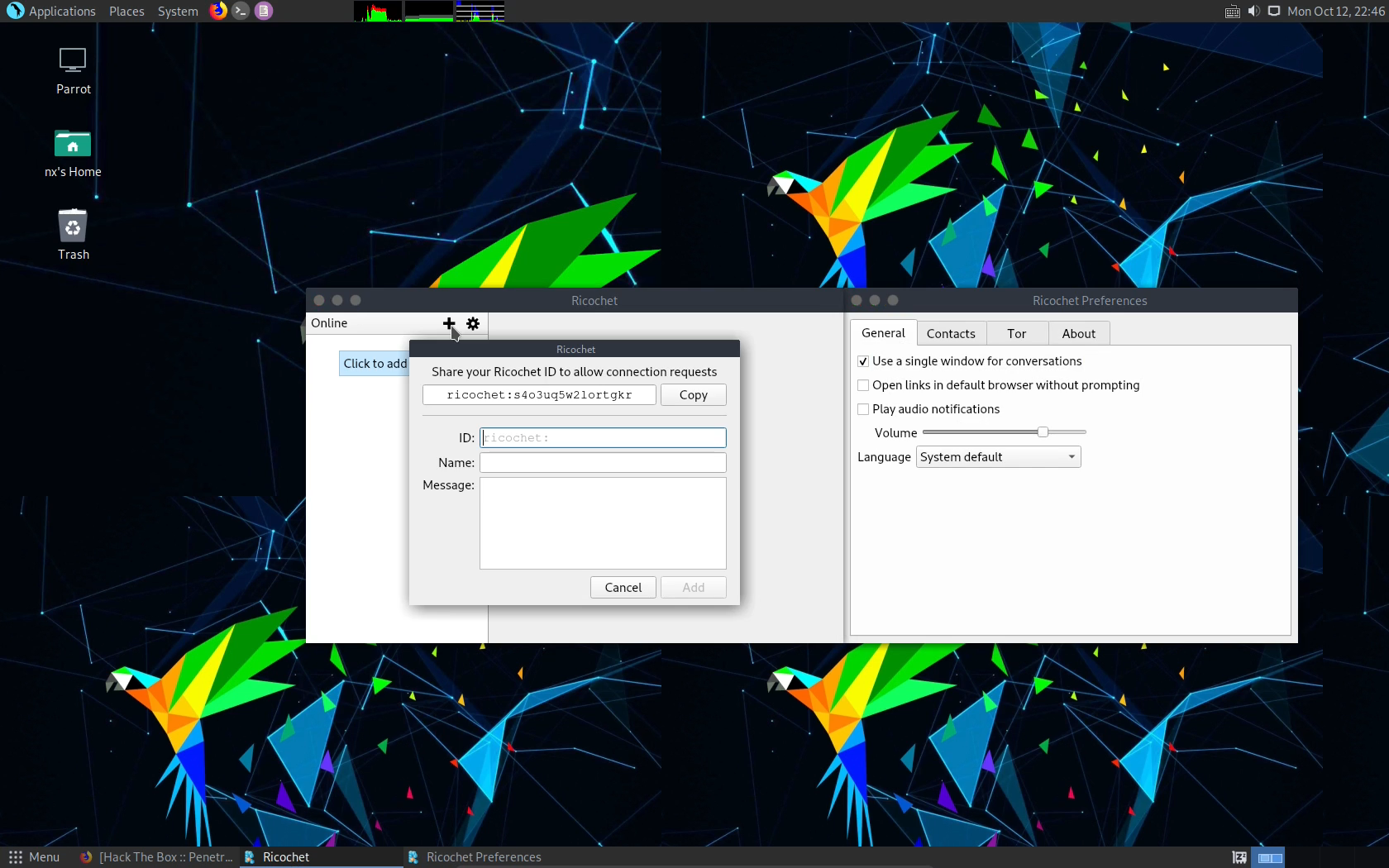Click the Add button in dialog
This screenshot has height=868, width=1389.
tap(693, 588)
